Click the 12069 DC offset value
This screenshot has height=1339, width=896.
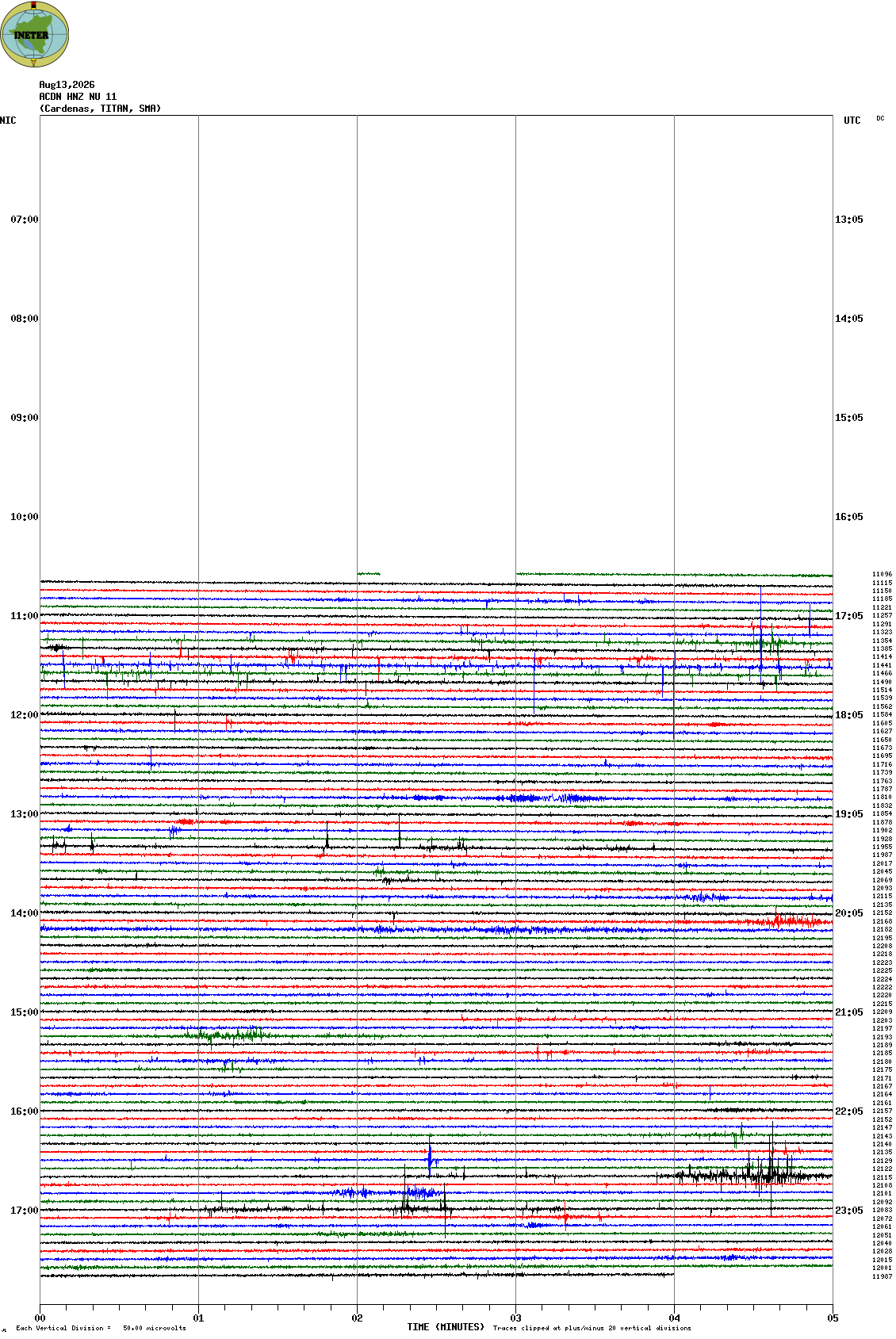coord(882,880)
